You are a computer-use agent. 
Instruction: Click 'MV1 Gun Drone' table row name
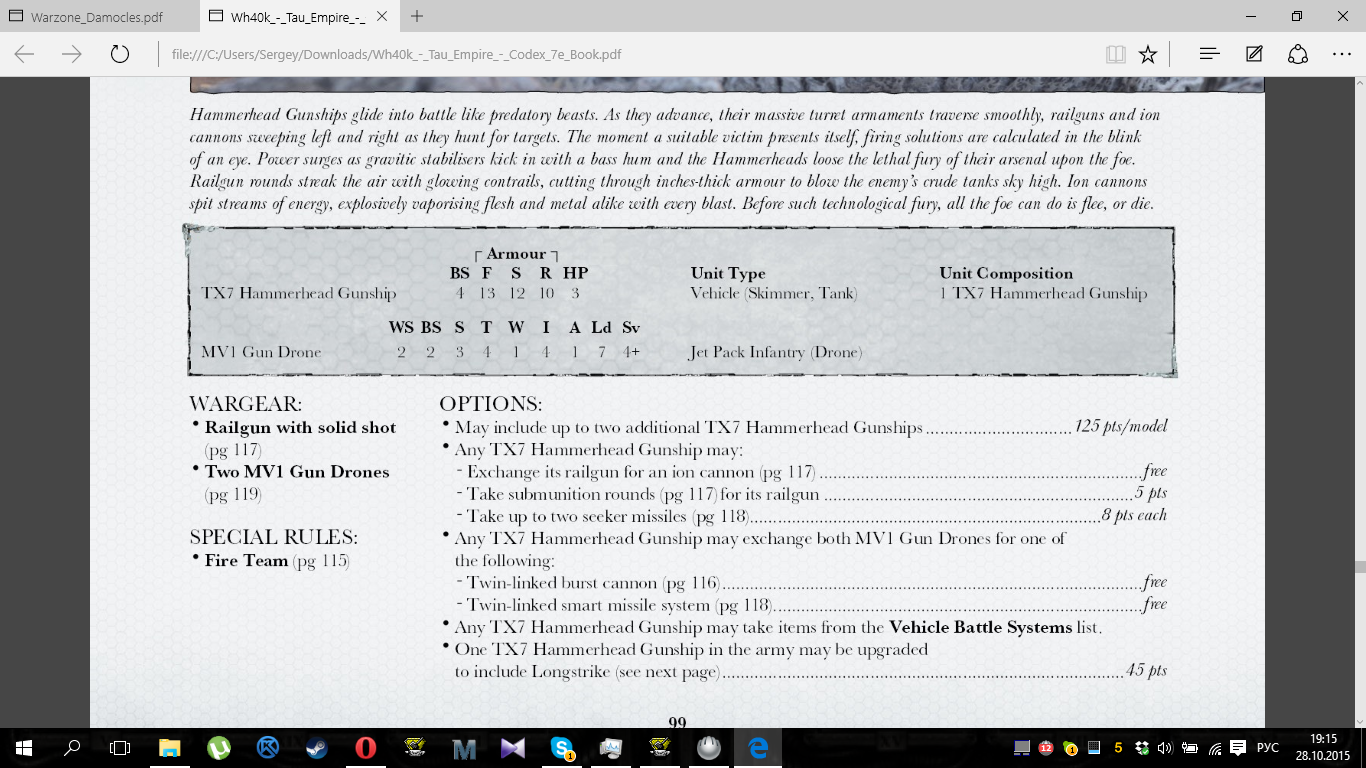coord(261,352)
